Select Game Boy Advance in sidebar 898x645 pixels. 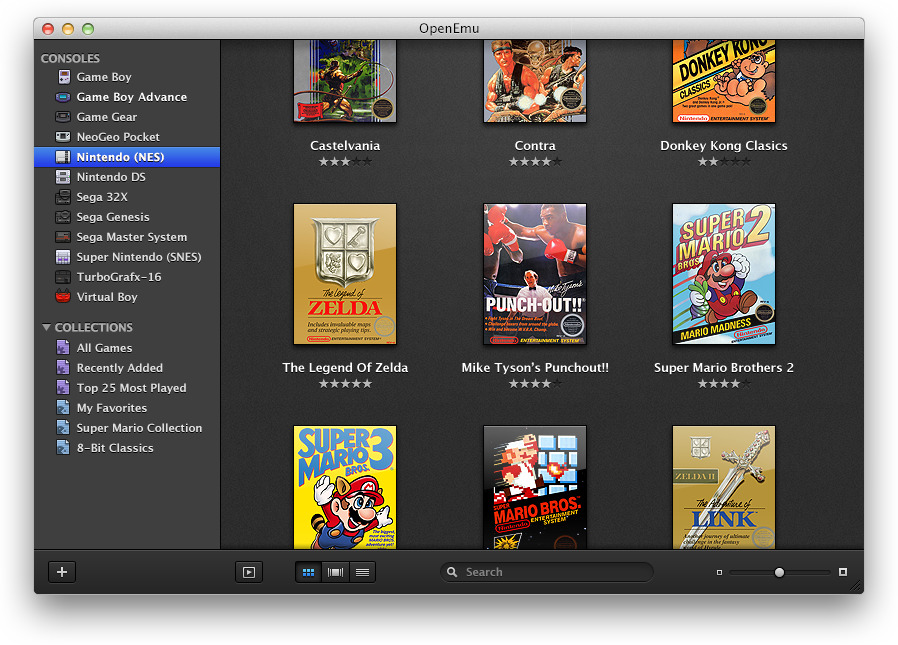(132, 97)
